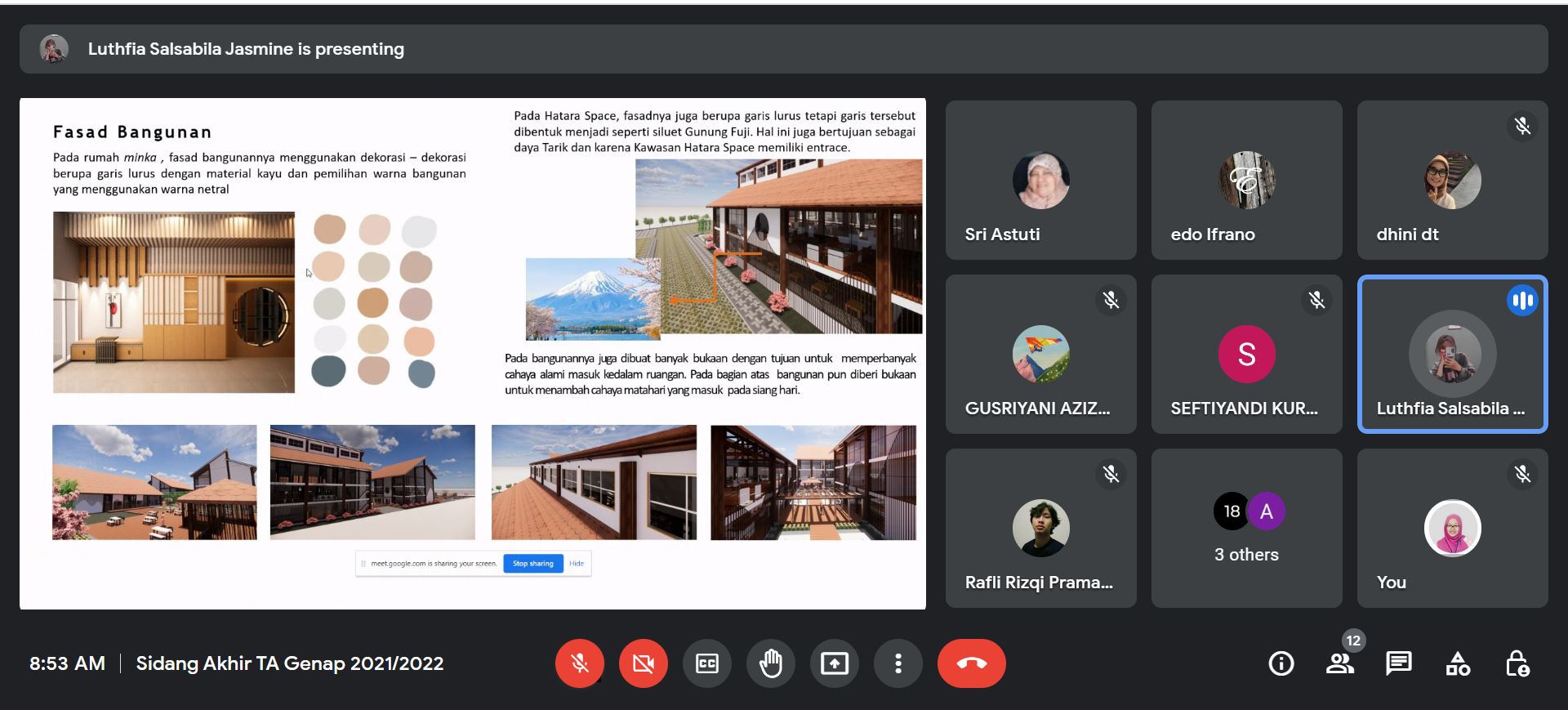This screenshot has height=710, width=1568.
Task: Unmute the microphone in the call bar
Action: [x=580, y=663]
